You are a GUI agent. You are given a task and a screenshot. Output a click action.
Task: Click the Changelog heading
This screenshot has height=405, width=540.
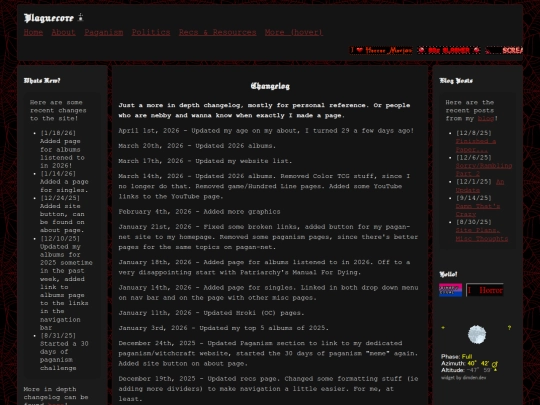(270, 86)
